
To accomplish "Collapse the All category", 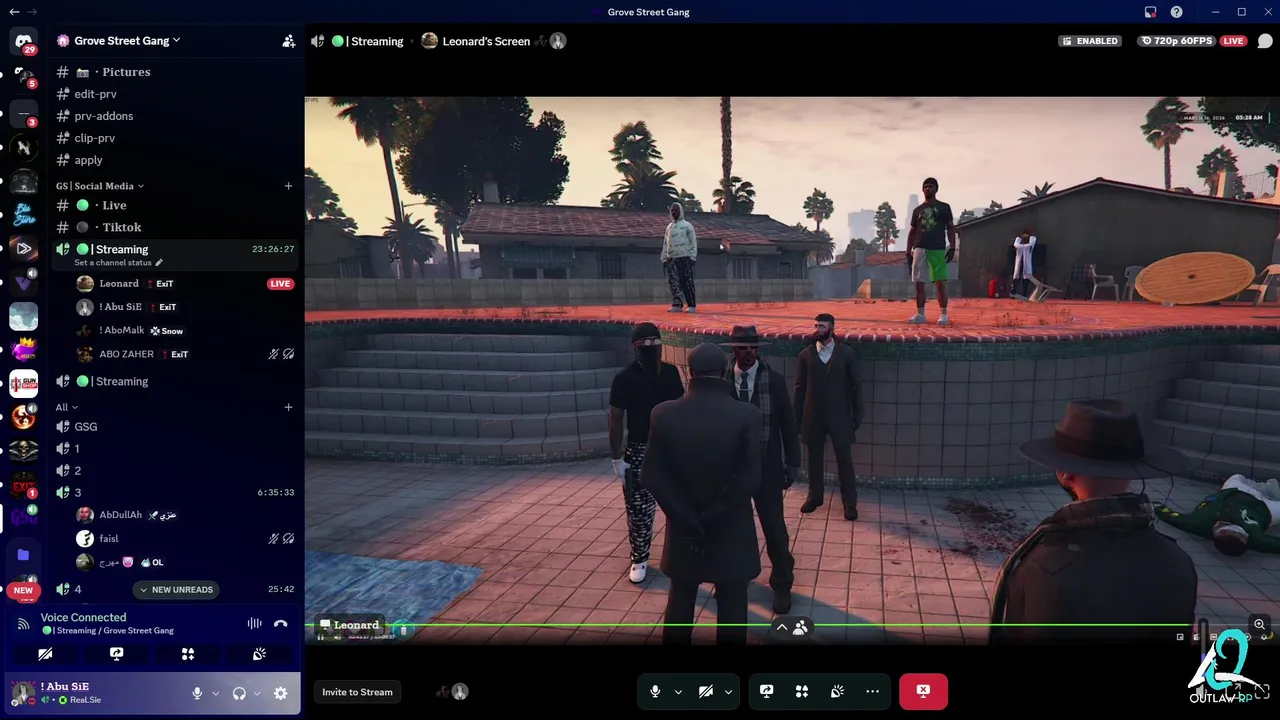I will pos(66,407).
